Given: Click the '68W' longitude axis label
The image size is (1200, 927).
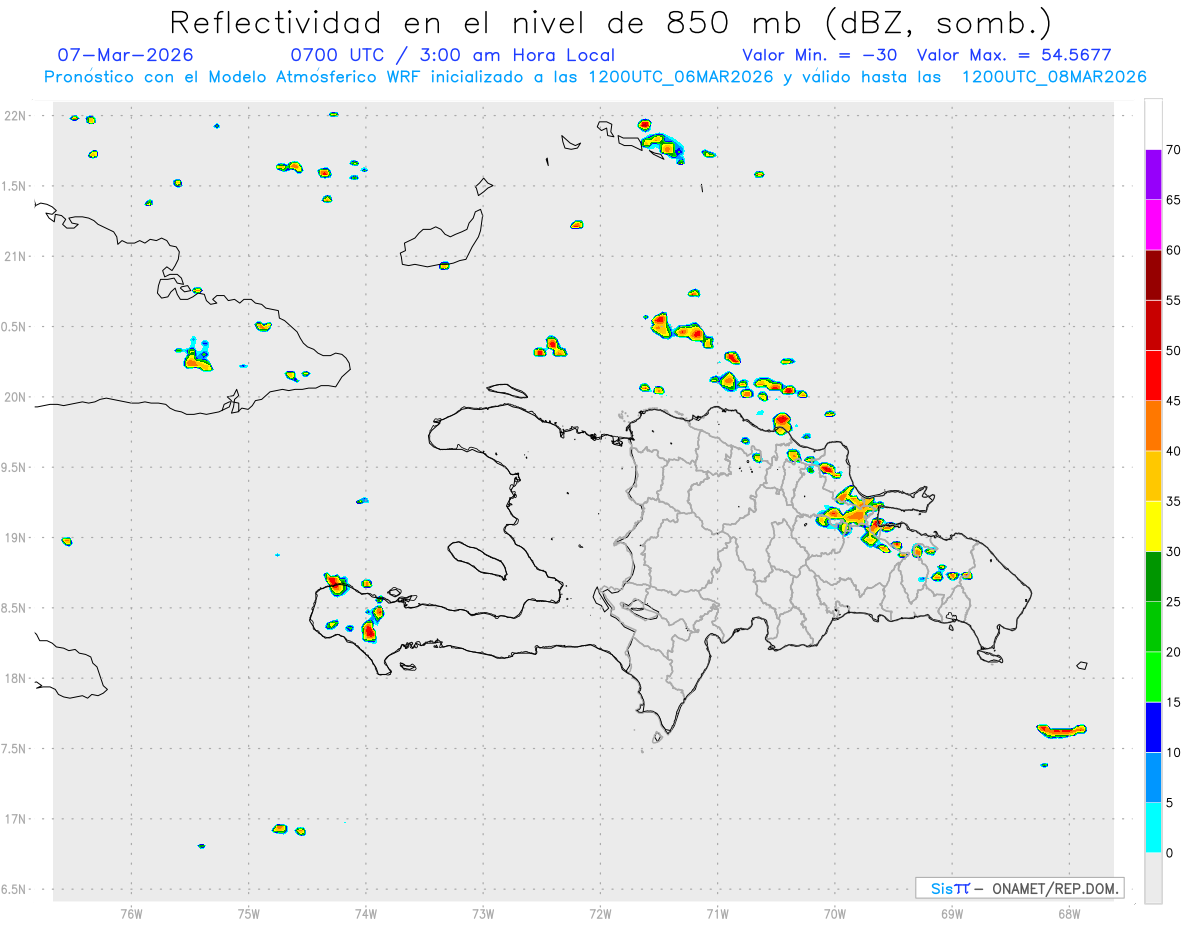Looking at the screenshot, I should (x=1069, y=912).
